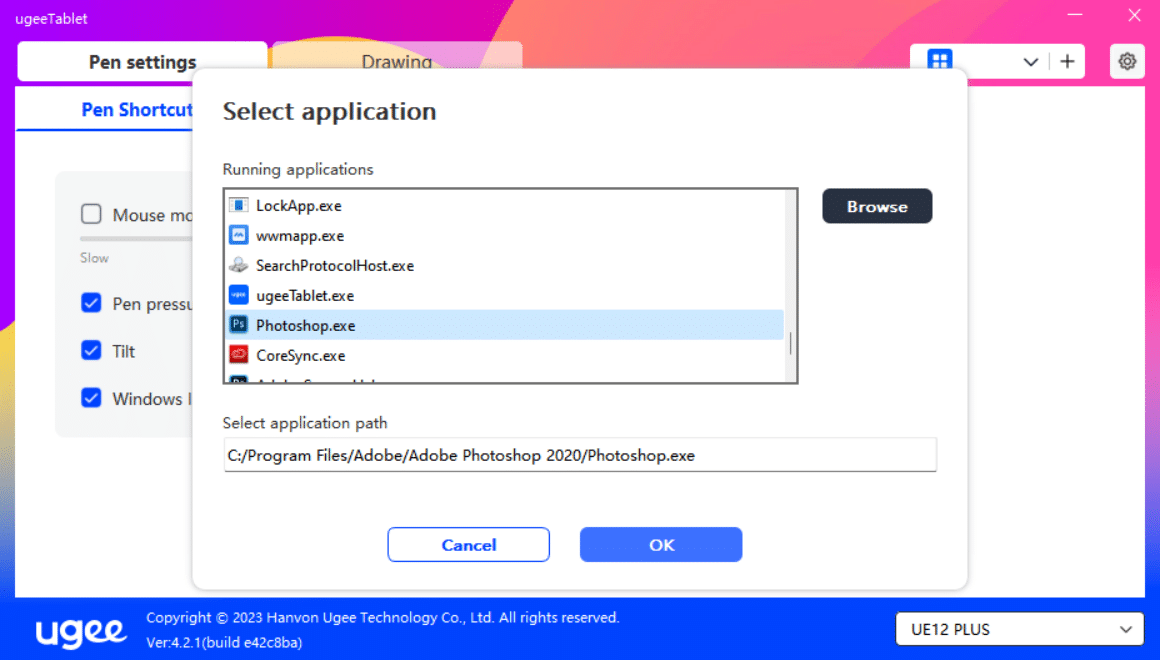Click the wwmapp.exe app icon
This screenshot has height=660, width=1160.
[238, 235]
